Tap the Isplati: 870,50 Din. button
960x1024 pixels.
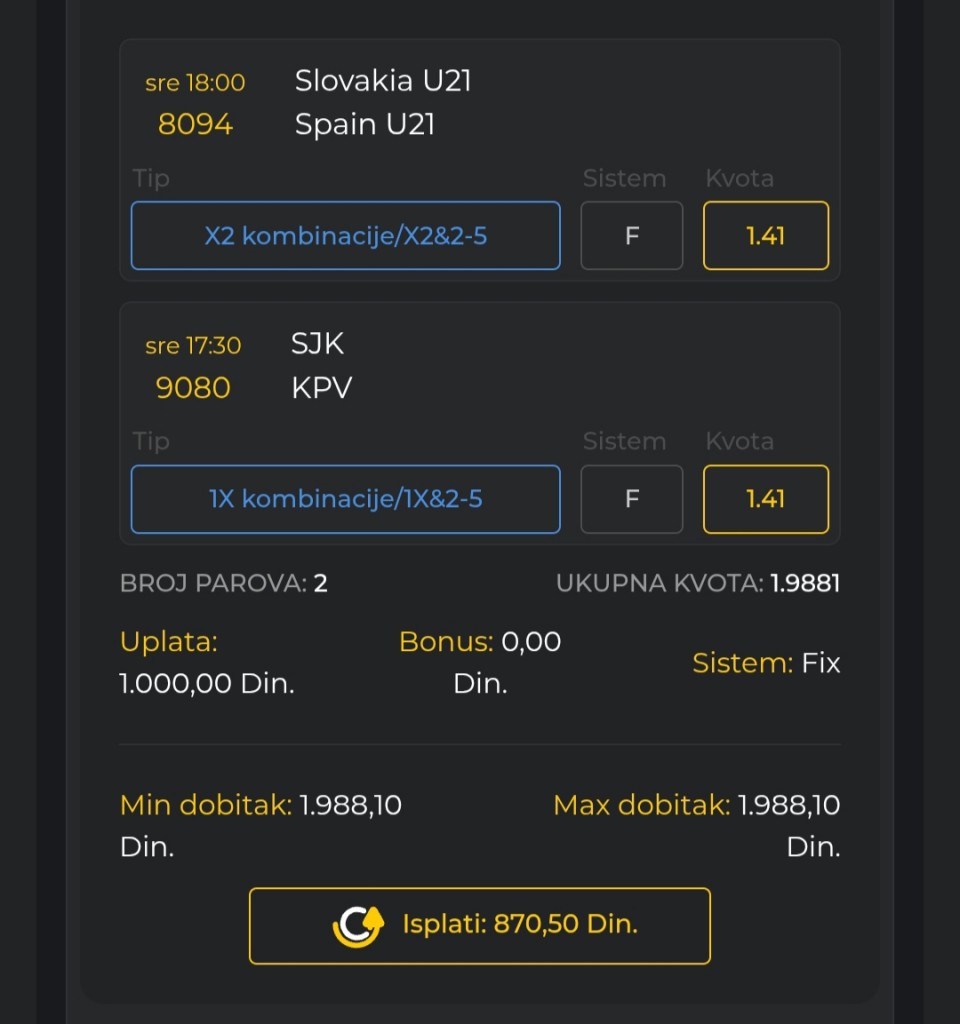479,925
